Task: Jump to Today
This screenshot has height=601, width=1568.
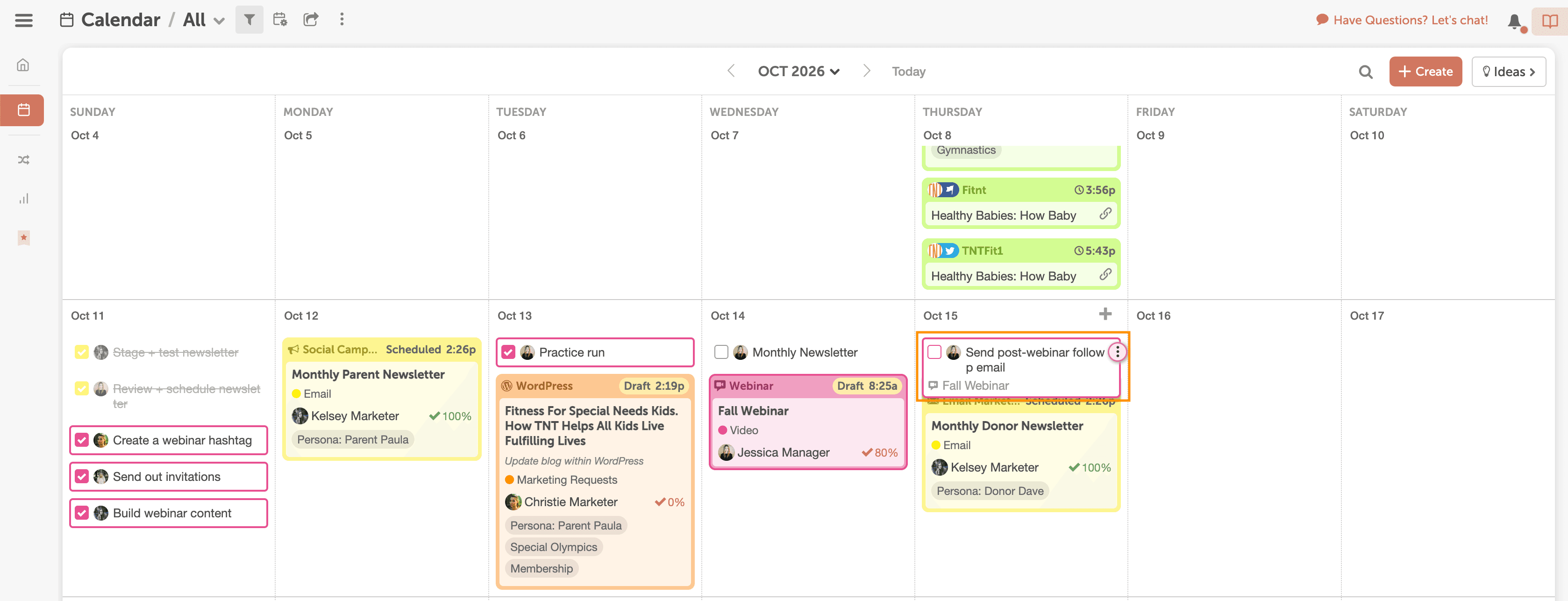Action: point(908,72)
